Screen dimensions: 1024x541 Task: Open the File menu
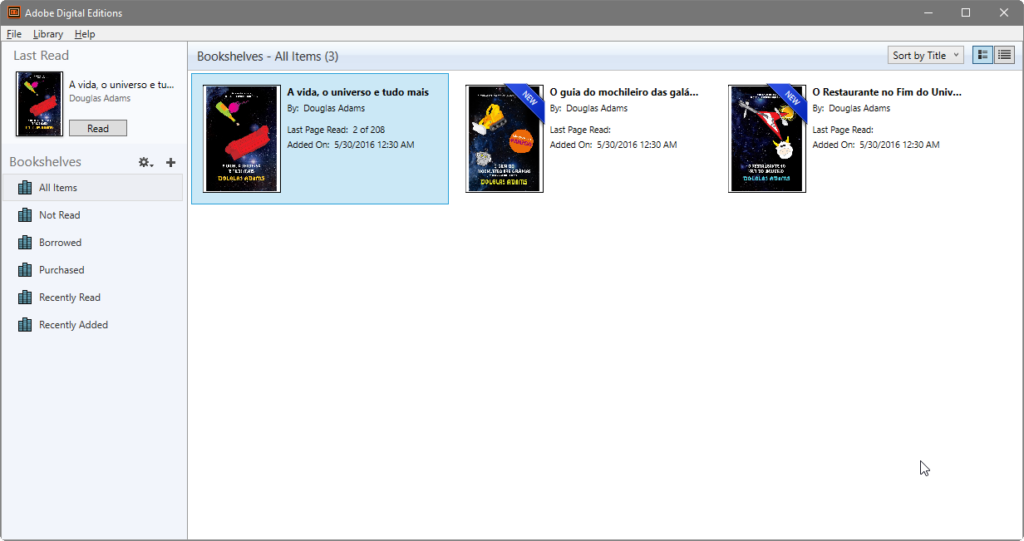point(14,34)
